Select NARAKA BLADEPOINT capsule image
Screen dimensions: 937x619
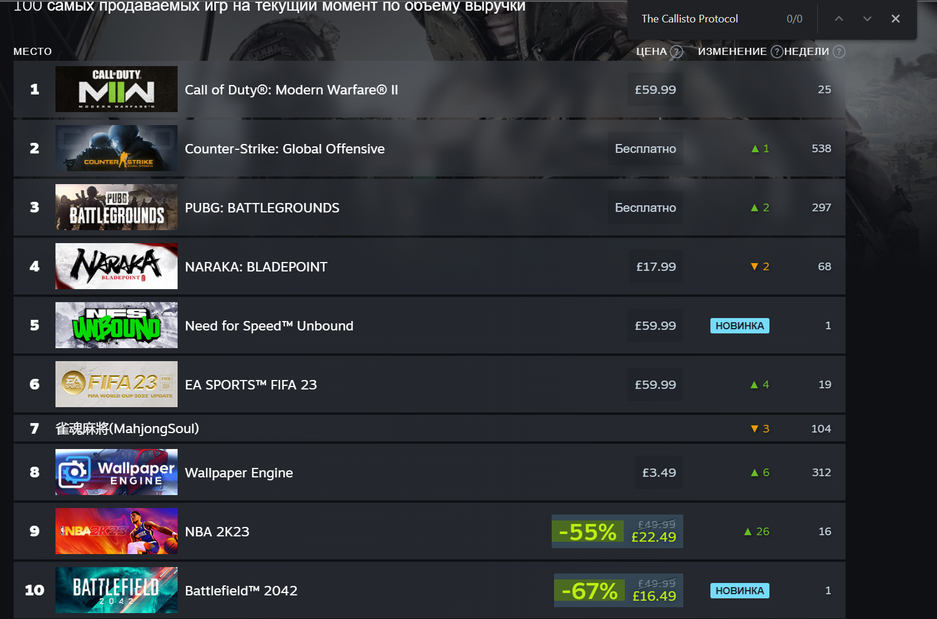coord(117,266)
